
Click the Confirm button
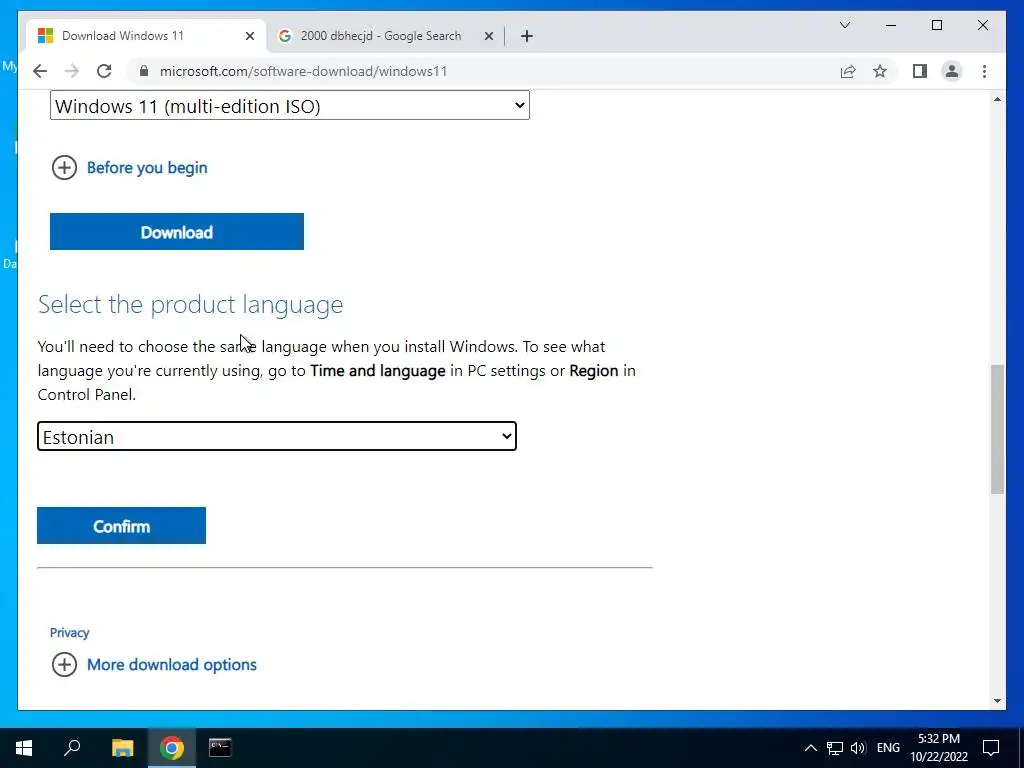(121, 526)
